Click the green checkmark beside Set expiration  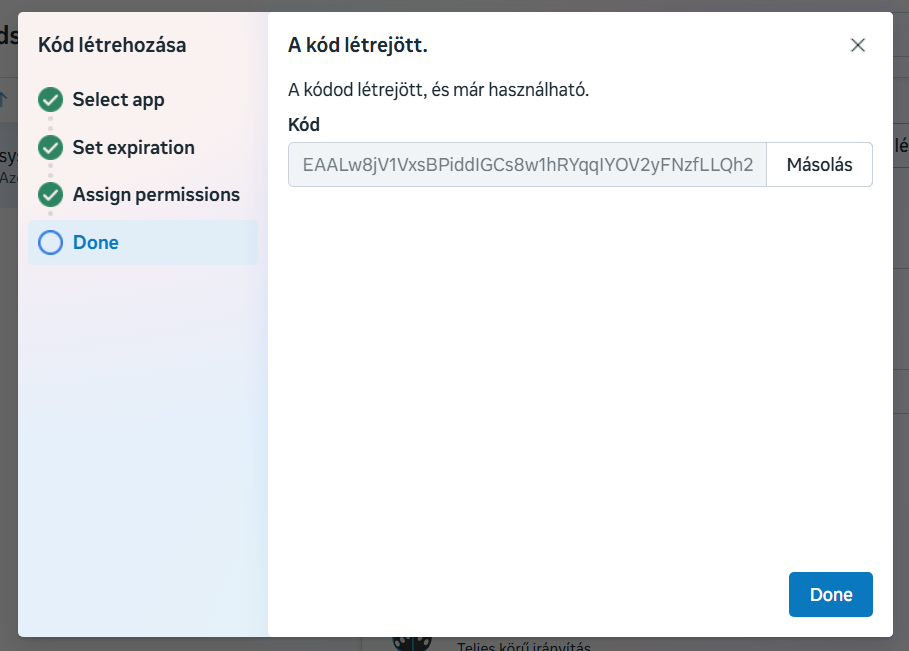click(x=51, y=148)
